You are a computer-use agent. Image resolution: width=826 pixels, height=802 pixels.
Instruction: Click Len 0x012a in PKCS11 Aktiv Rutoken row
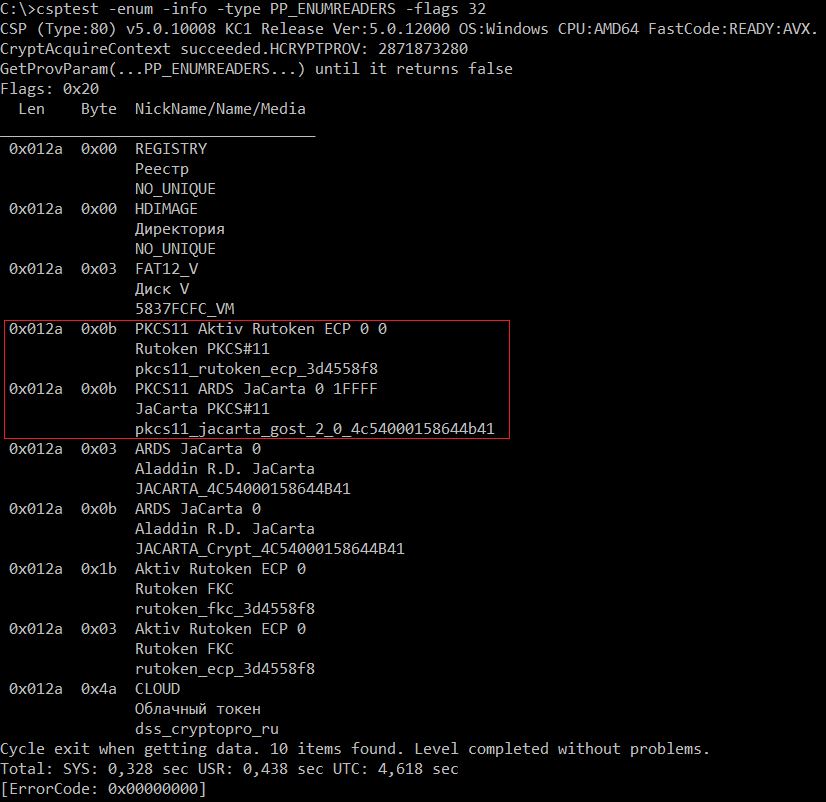36,329
